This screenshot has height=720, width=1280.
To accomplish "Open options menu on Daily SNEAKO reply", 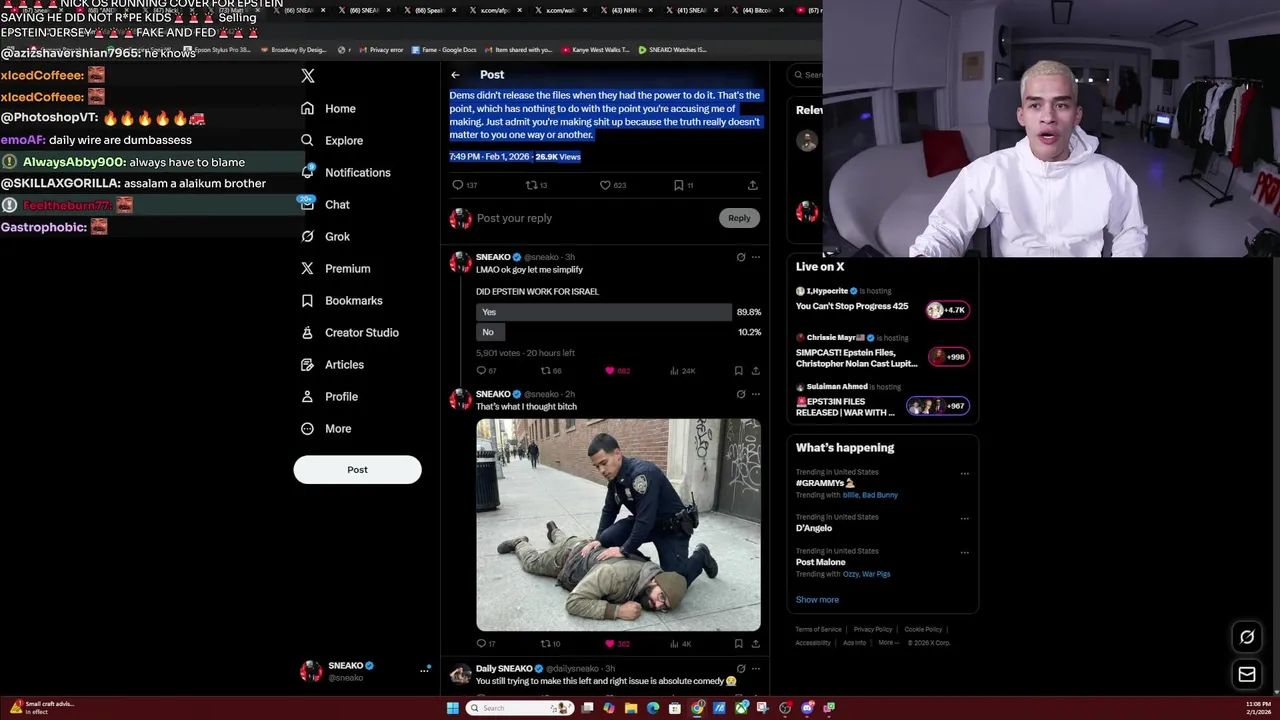I will [x=755, y=668].
